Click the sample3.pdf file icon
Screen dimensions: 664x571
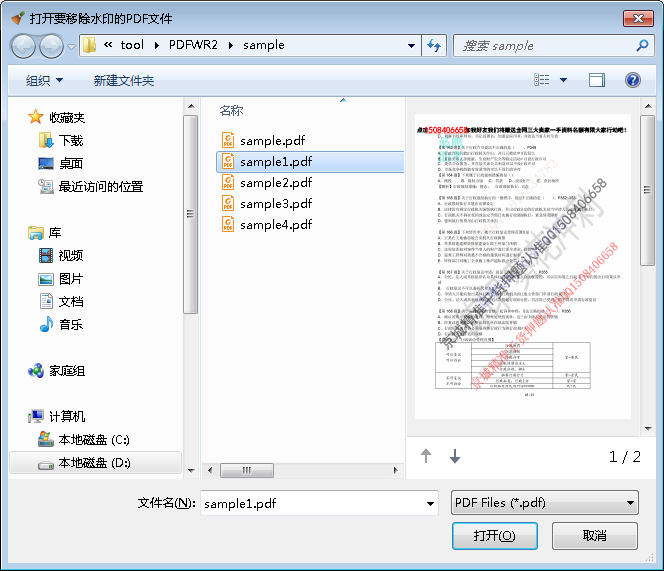[x=228, y=203]
